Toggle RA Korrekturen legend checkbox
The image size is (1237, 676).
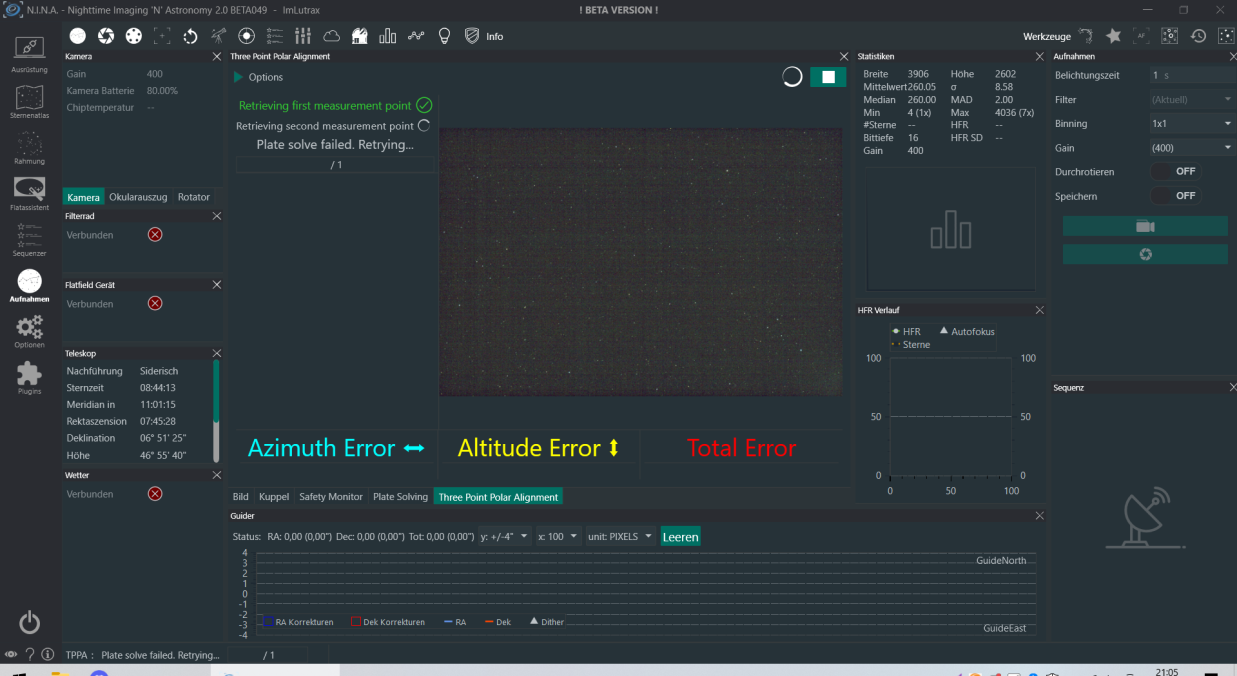pos(267,621)
